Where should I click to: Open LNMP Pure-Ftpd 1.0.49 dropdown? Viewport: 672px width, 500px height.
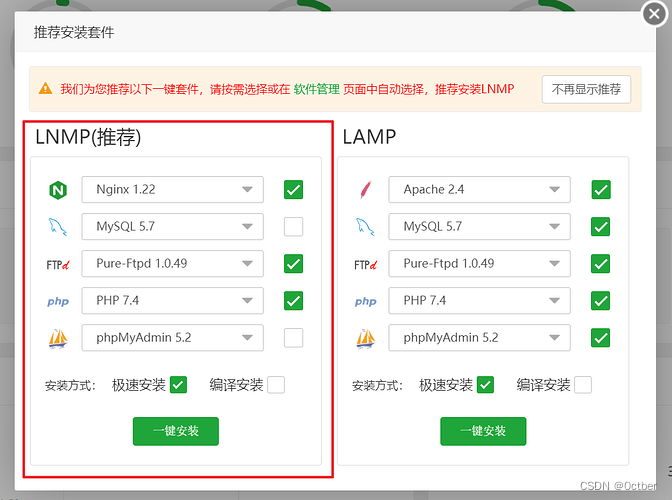click(173, 263)
